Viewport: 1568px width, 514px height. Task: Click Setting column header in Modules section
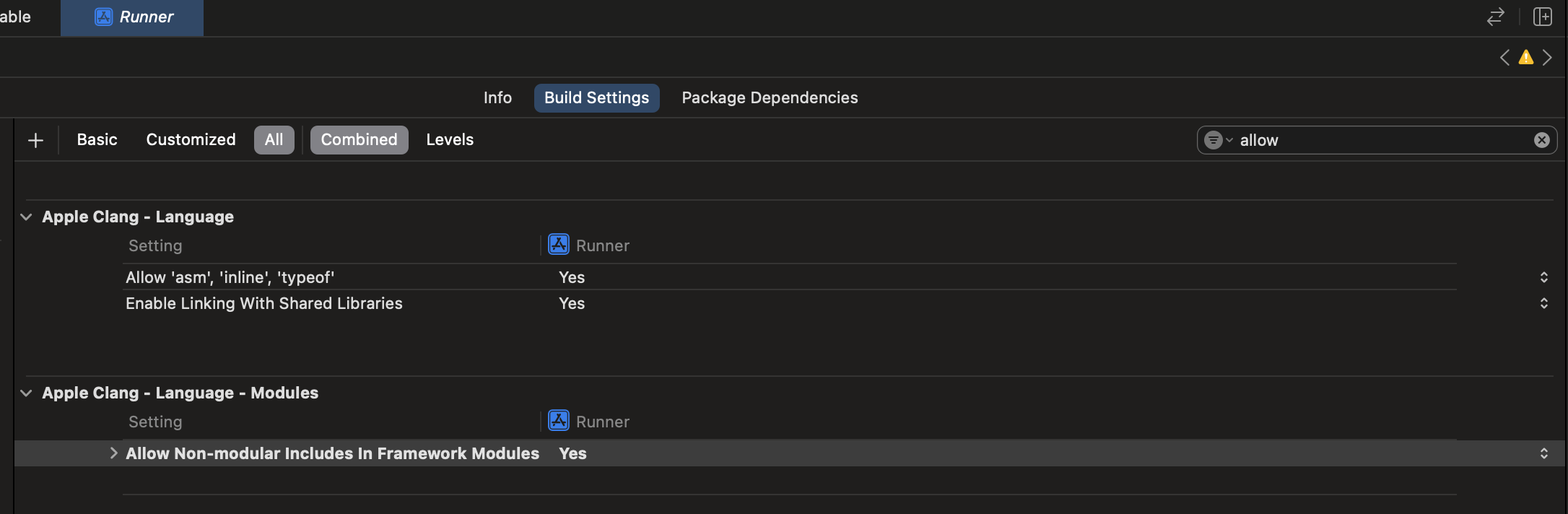tap(155, 422)
